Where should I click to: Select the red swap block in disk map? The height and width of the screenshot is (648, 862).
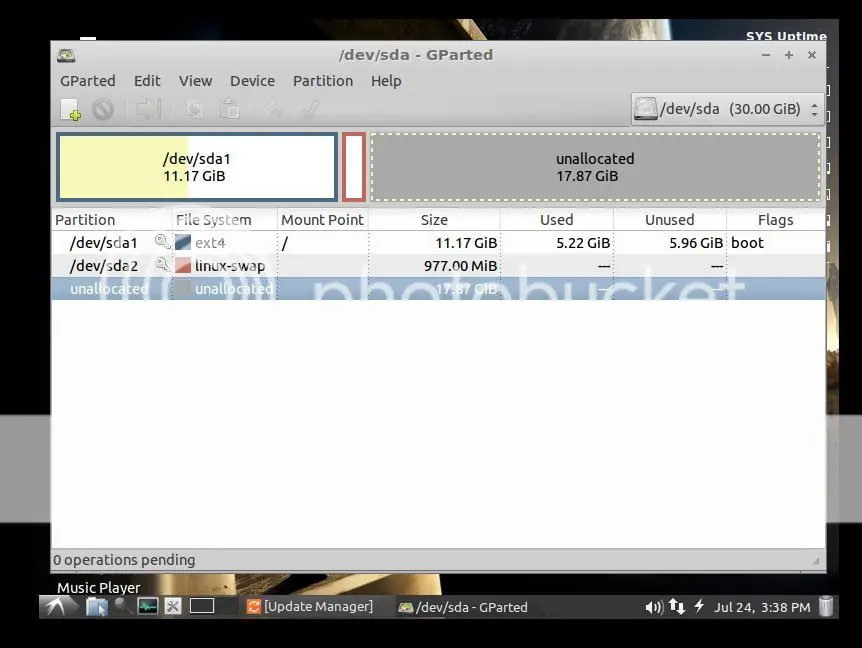pyautogui.click(x=353, y=167)
